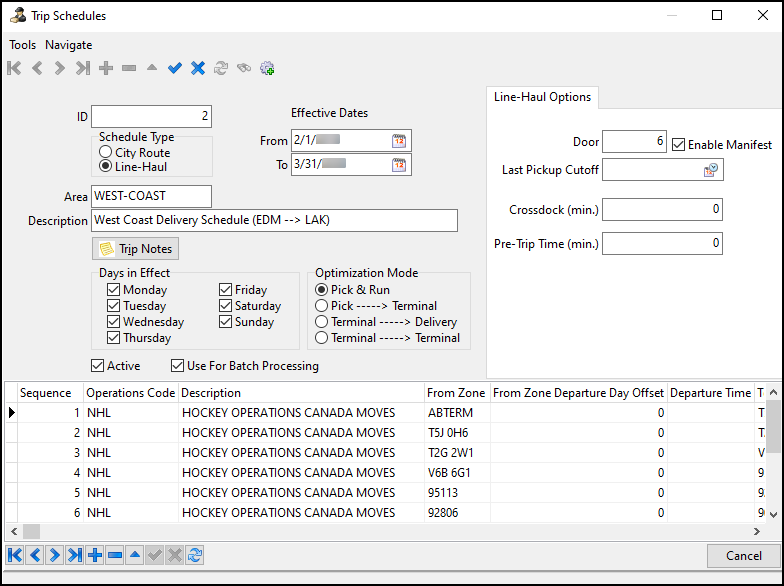784x586 pixels.
Task: Click the Trip Notes button
Action: coord(135,248)
